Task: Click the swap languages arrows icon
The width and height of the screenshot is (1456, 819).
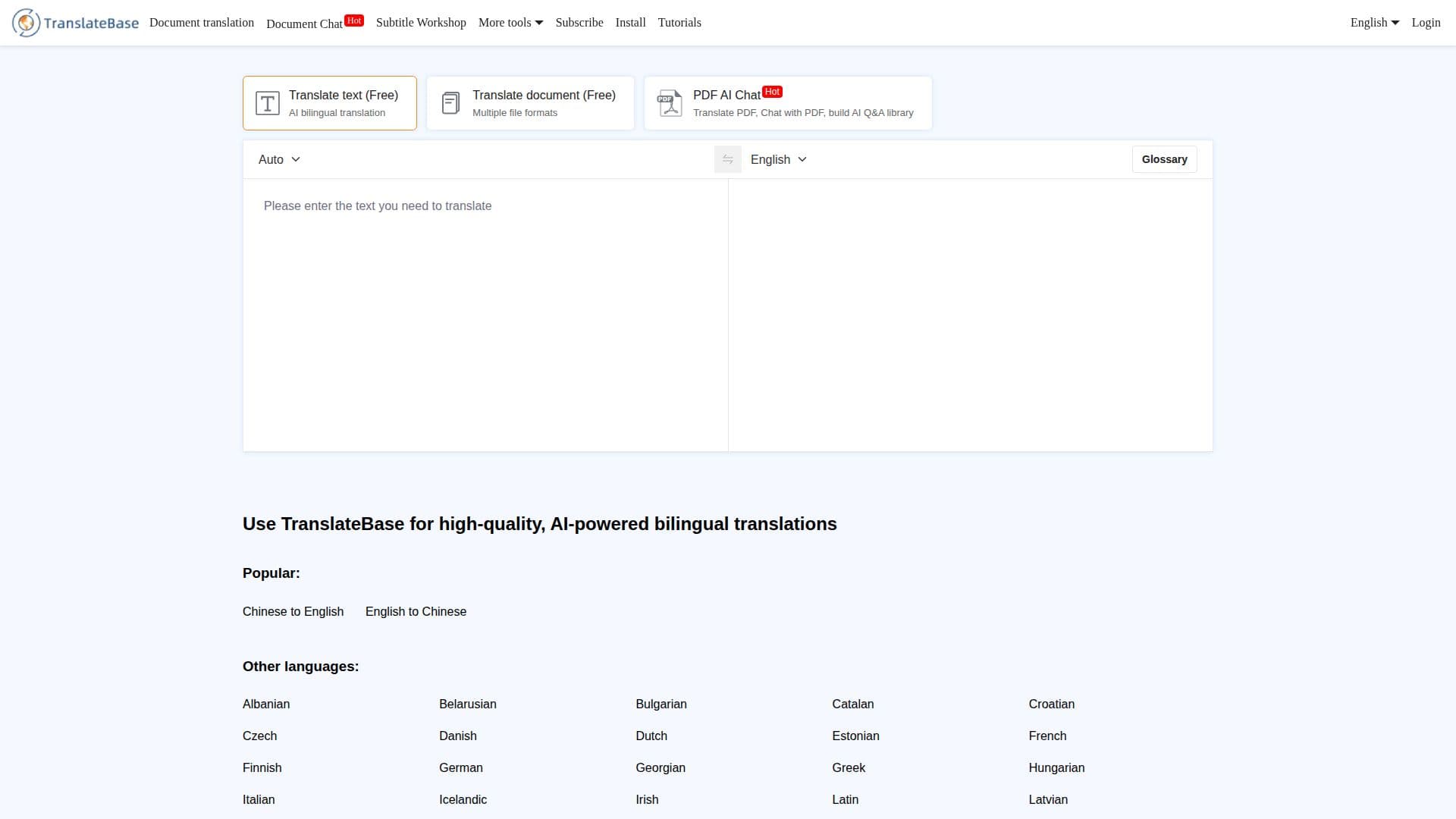Action: 727,159
